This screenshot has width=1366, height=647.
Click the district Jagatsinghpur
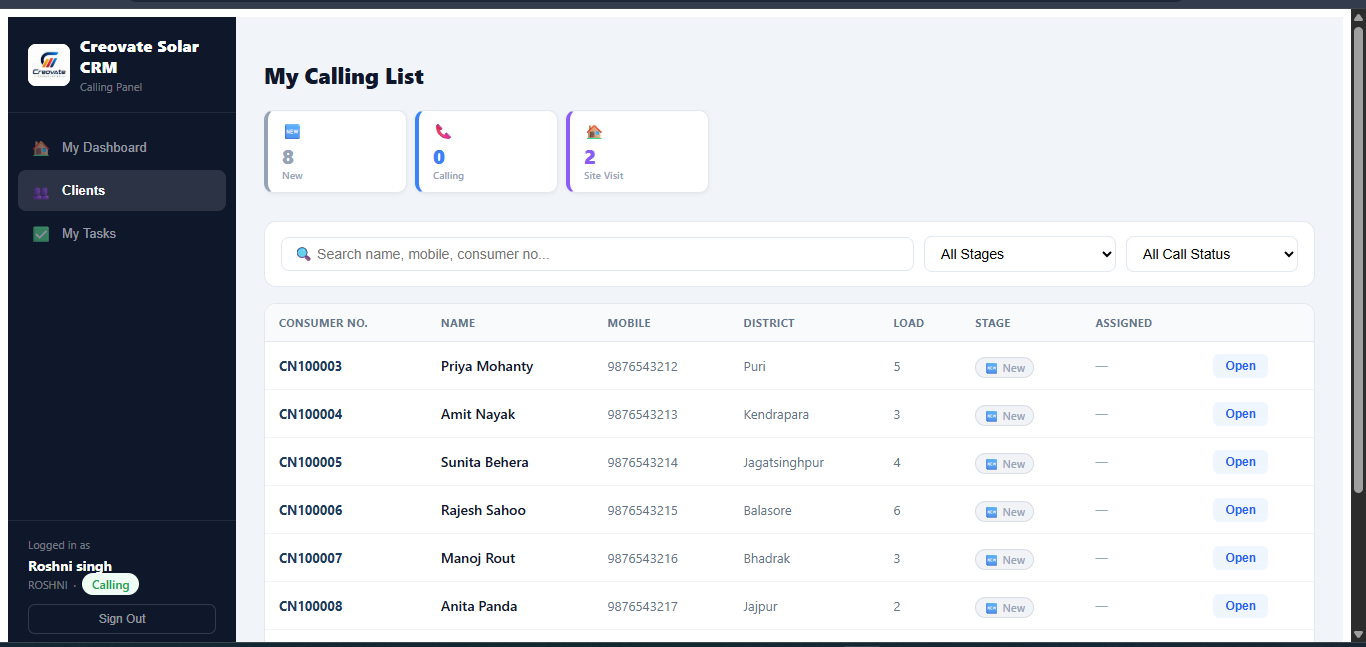783,462
